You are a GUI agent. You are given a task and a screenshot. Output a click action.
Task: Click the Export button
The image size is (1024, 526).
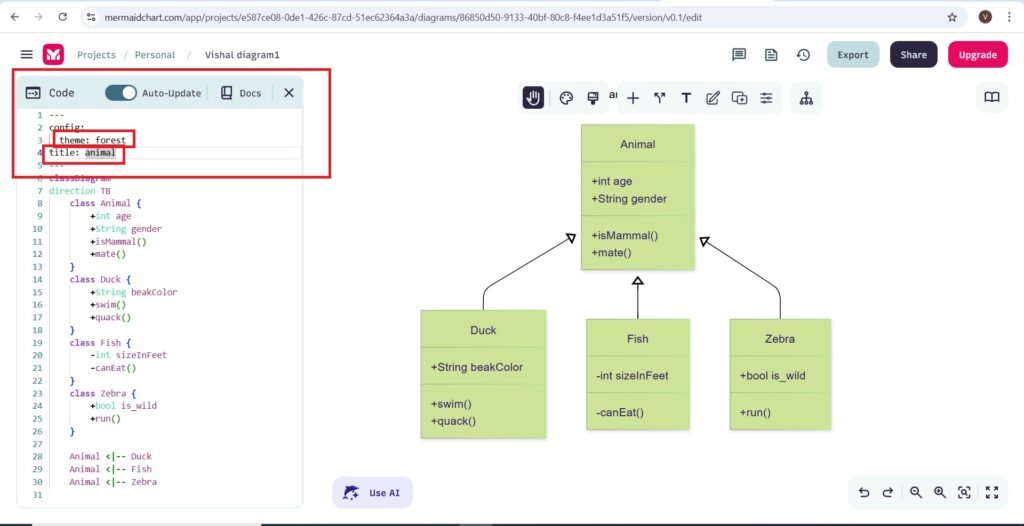[x=852, y=55]
